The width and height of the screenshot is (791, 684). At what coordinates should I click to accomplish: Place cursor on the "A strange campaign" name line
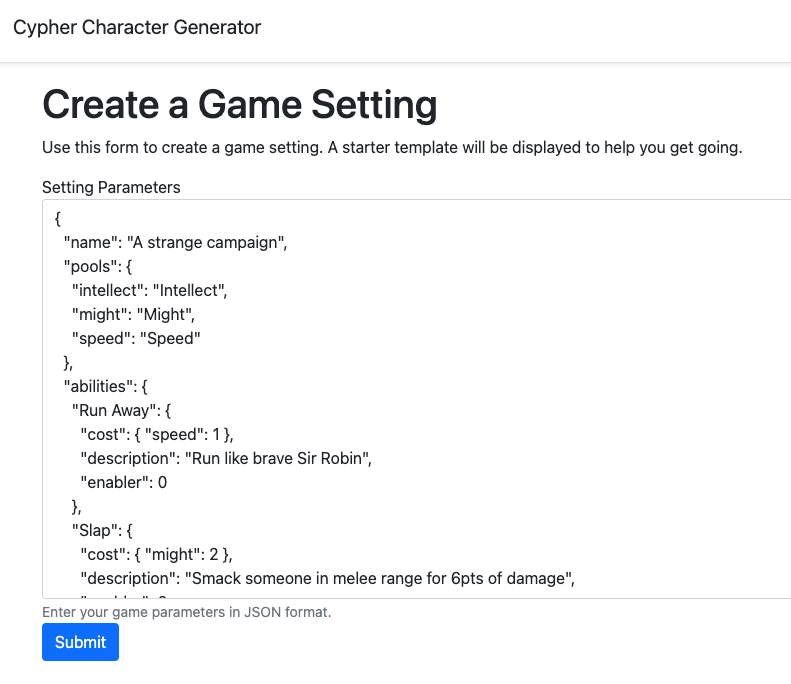click(x=175, y=242)
